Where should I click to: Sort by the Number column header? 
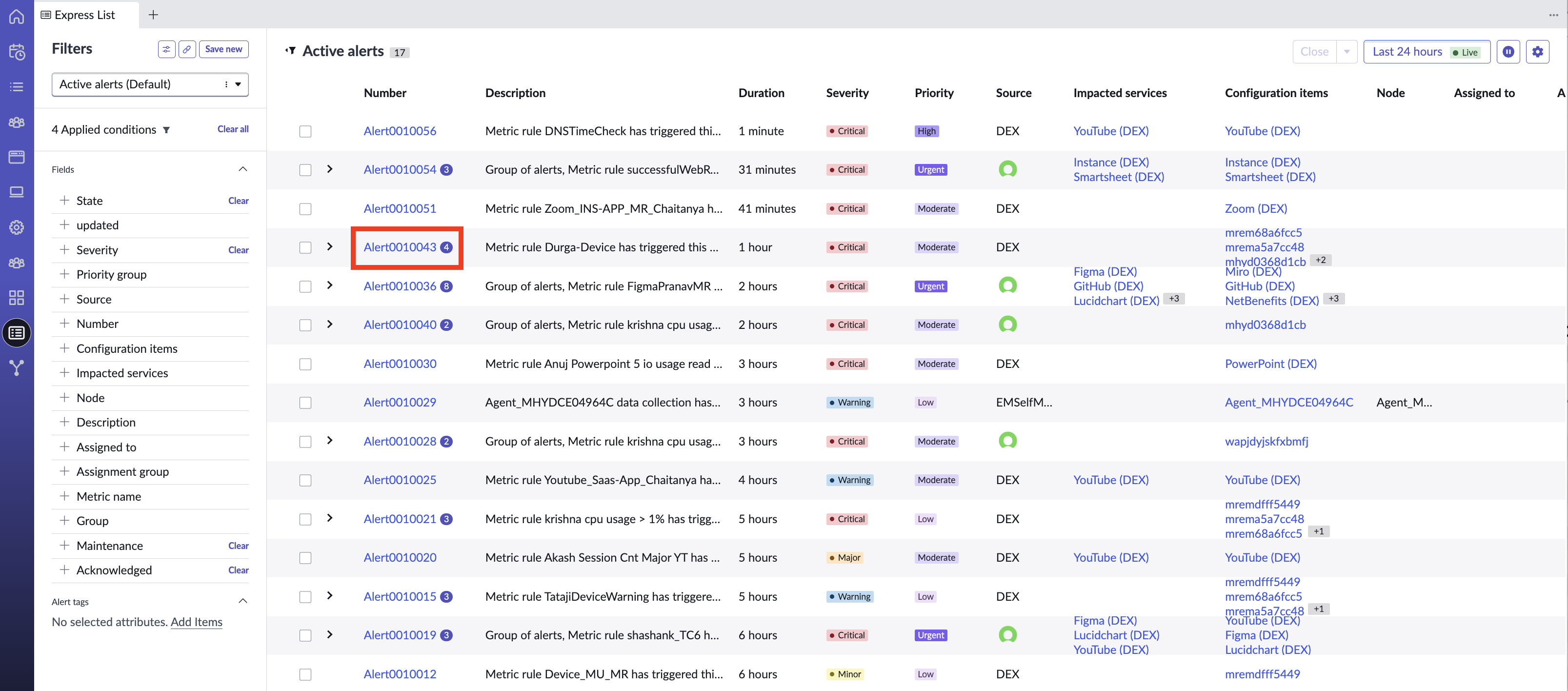click(385, 93)
